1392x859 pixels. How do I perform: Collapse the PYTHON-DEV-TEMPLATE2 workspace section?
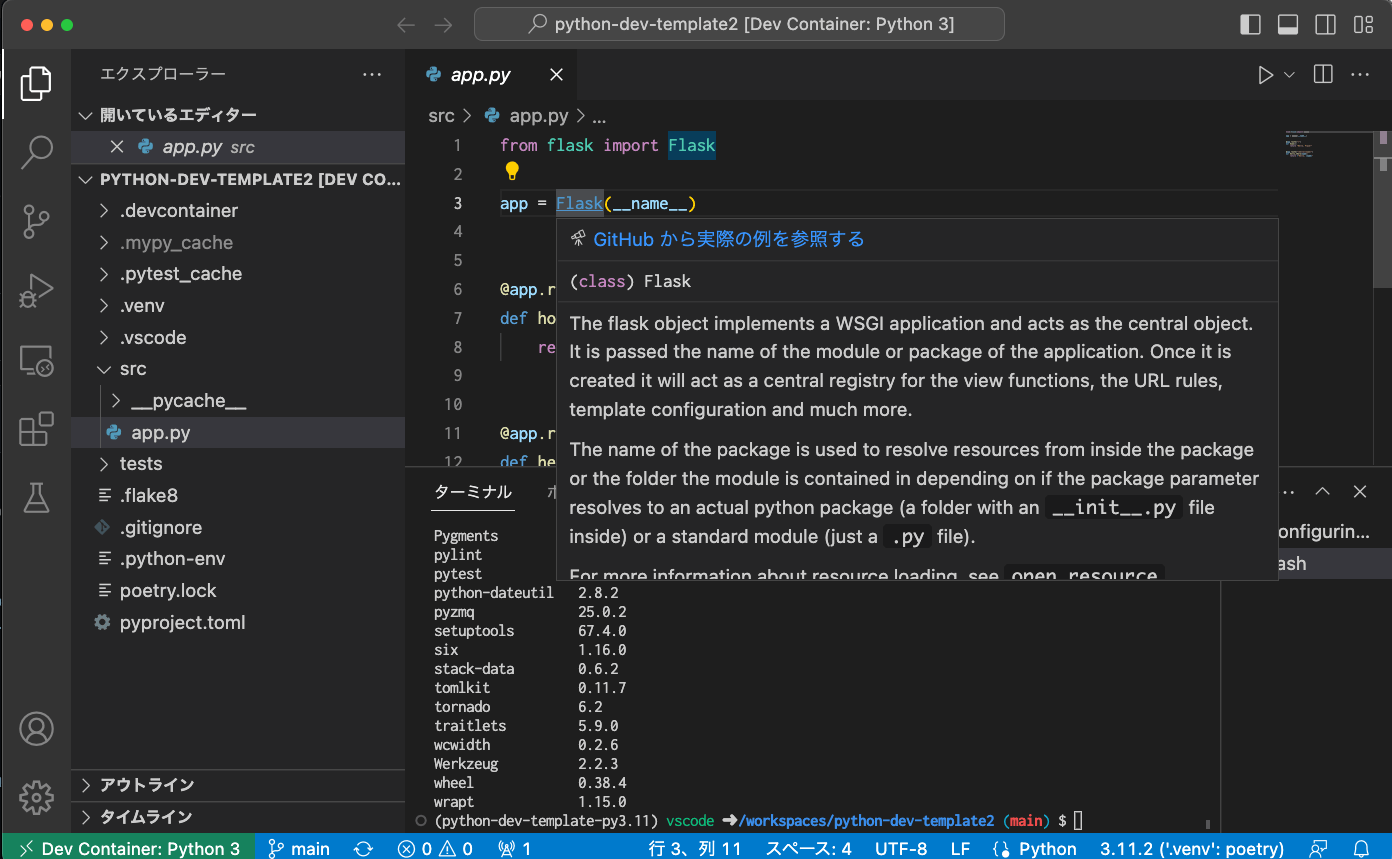point(238,180)
